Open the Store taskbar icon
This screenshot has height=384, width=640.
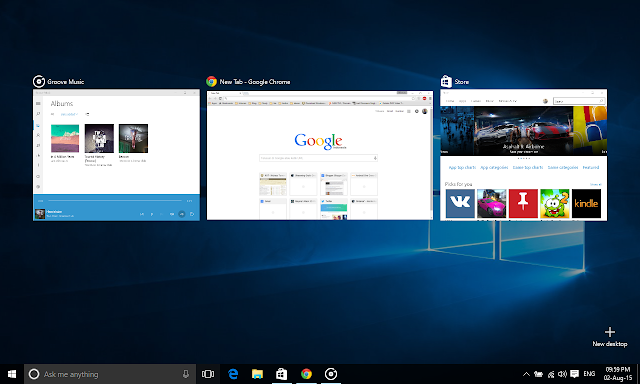point(282,374)
